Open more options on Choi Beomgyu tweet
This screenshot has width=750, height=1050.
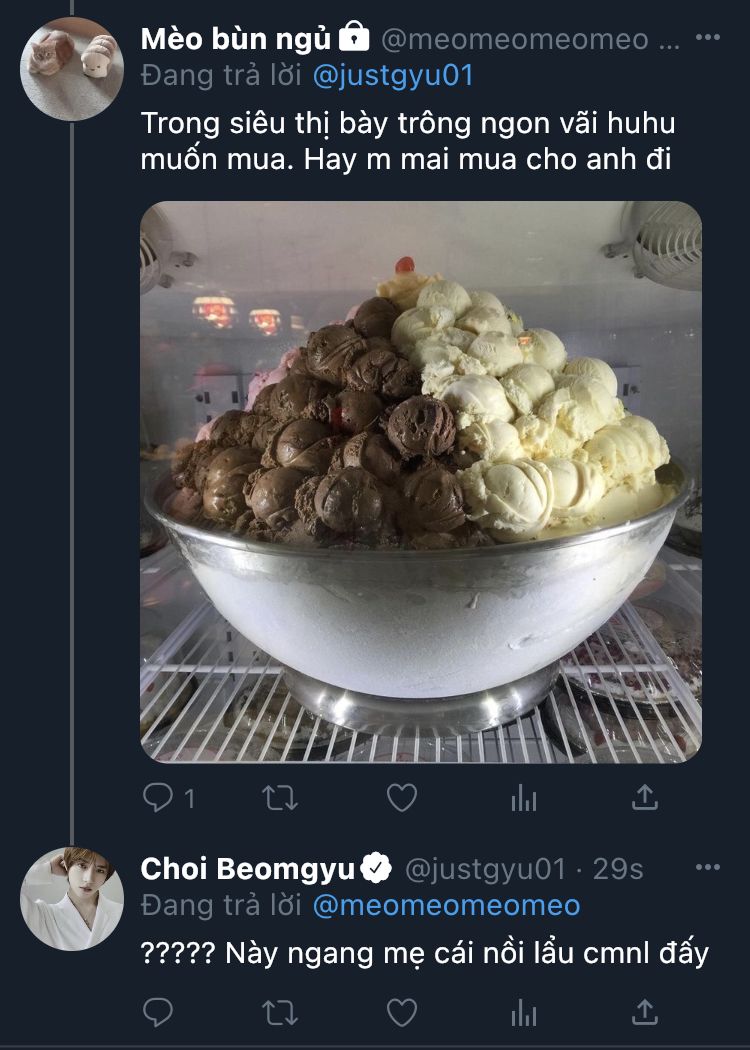(x=708, y=867)
